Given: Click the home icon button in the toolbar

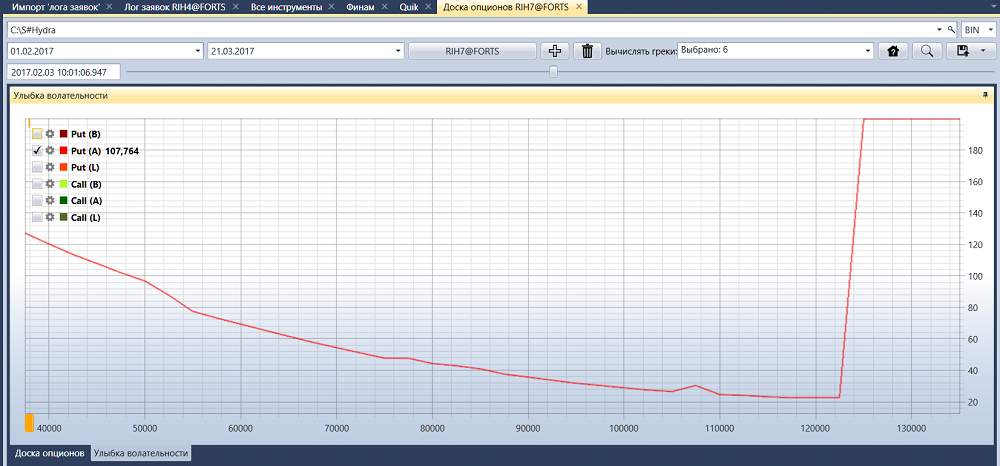Looking at the screenshot, I should [893, 51].
